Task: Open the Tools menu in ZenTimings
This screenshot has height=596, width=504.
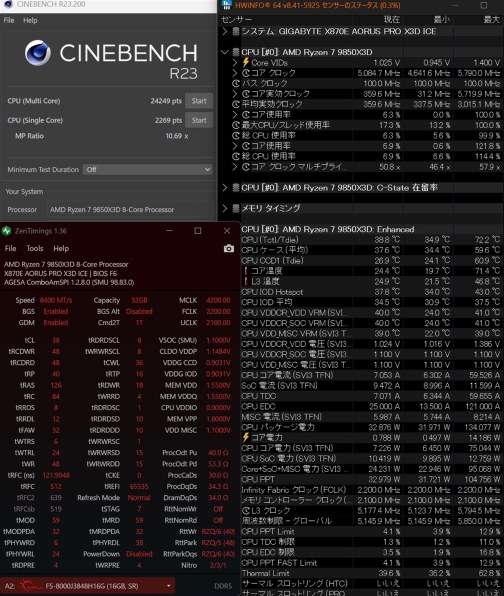Action: pos(35,249)
